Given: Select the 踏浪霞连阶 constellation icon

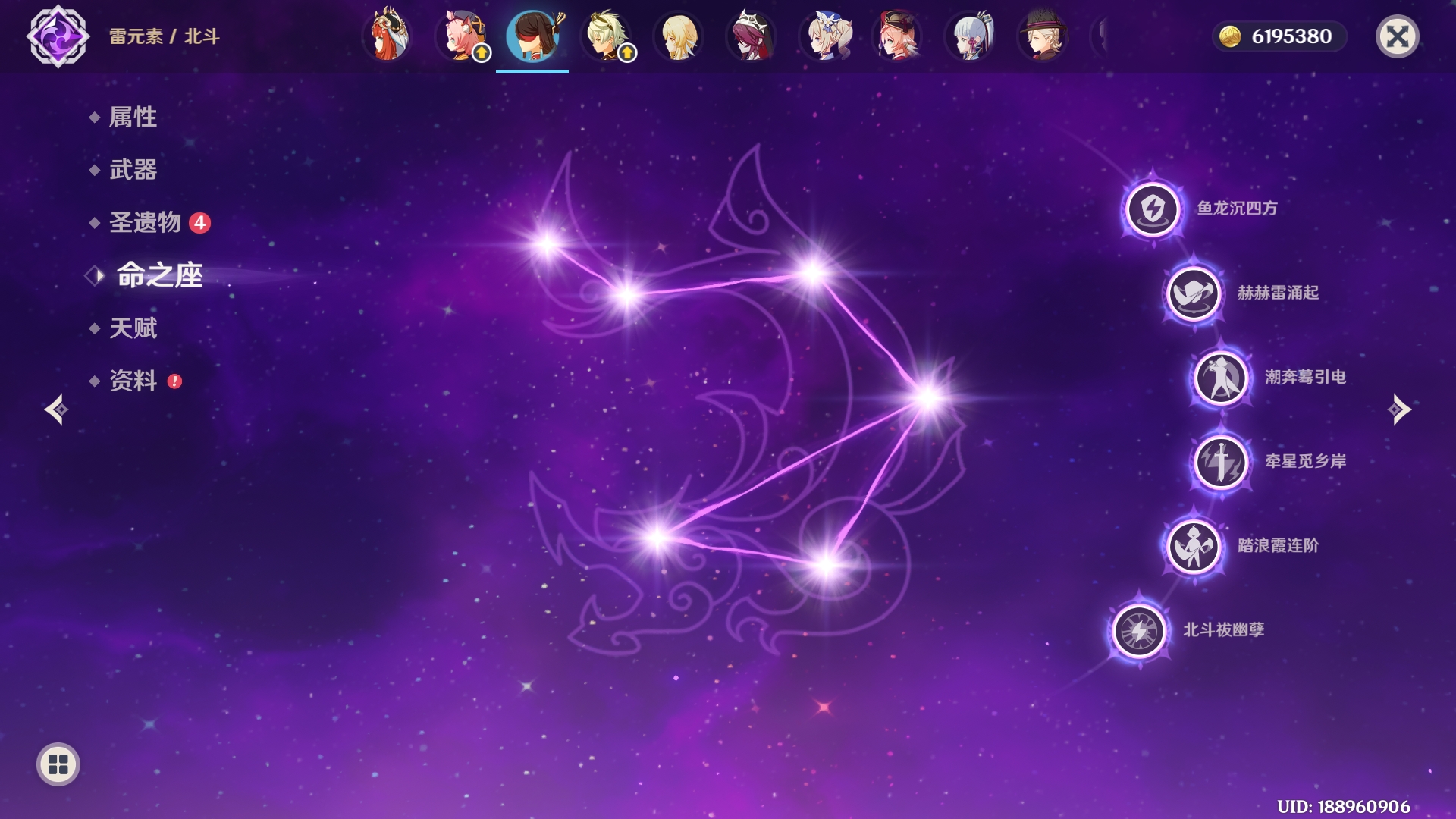Looking at the screenshot, I should [x=1193, y=546].
